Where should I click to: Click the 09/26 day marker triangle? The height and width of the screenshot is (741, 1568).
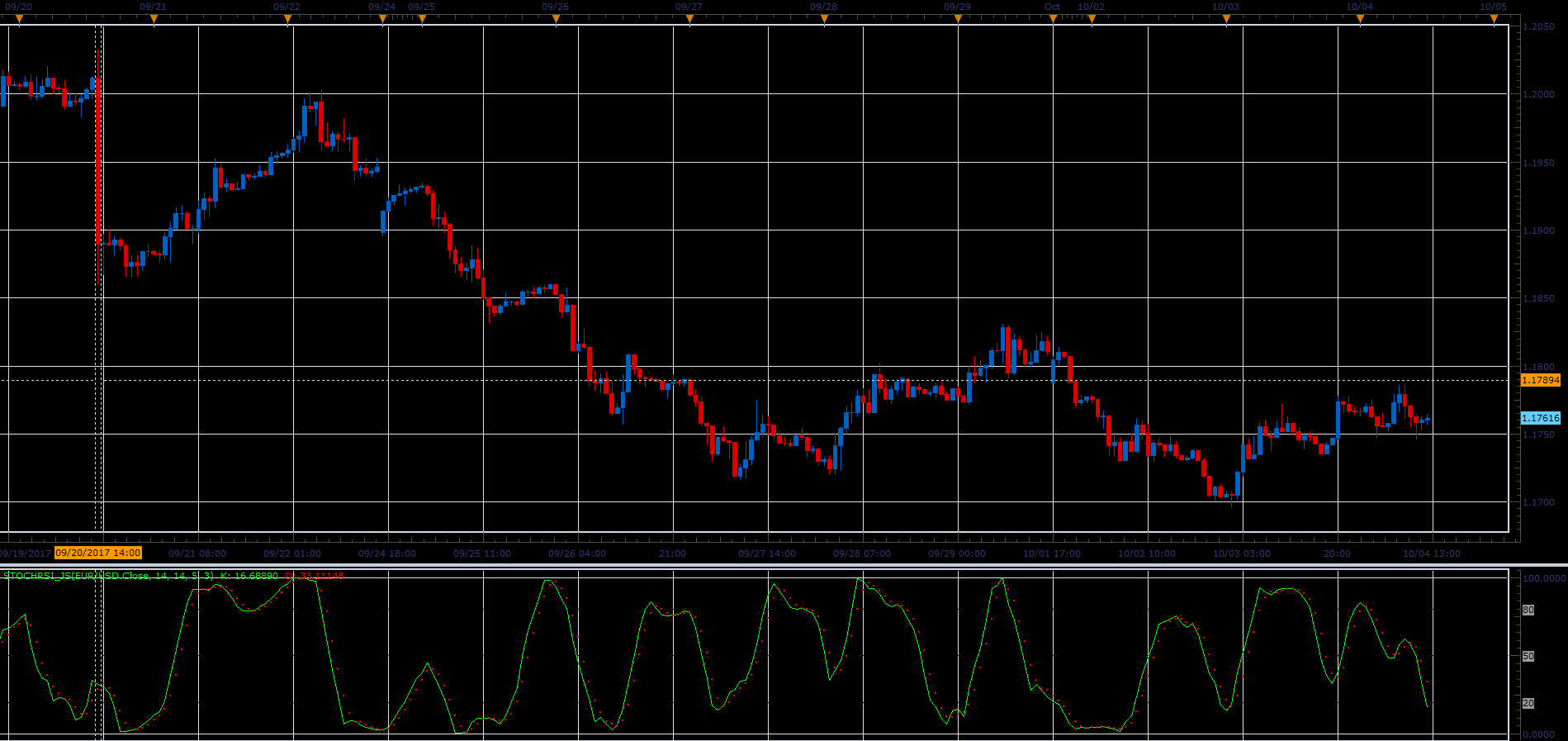pos(556,19)
